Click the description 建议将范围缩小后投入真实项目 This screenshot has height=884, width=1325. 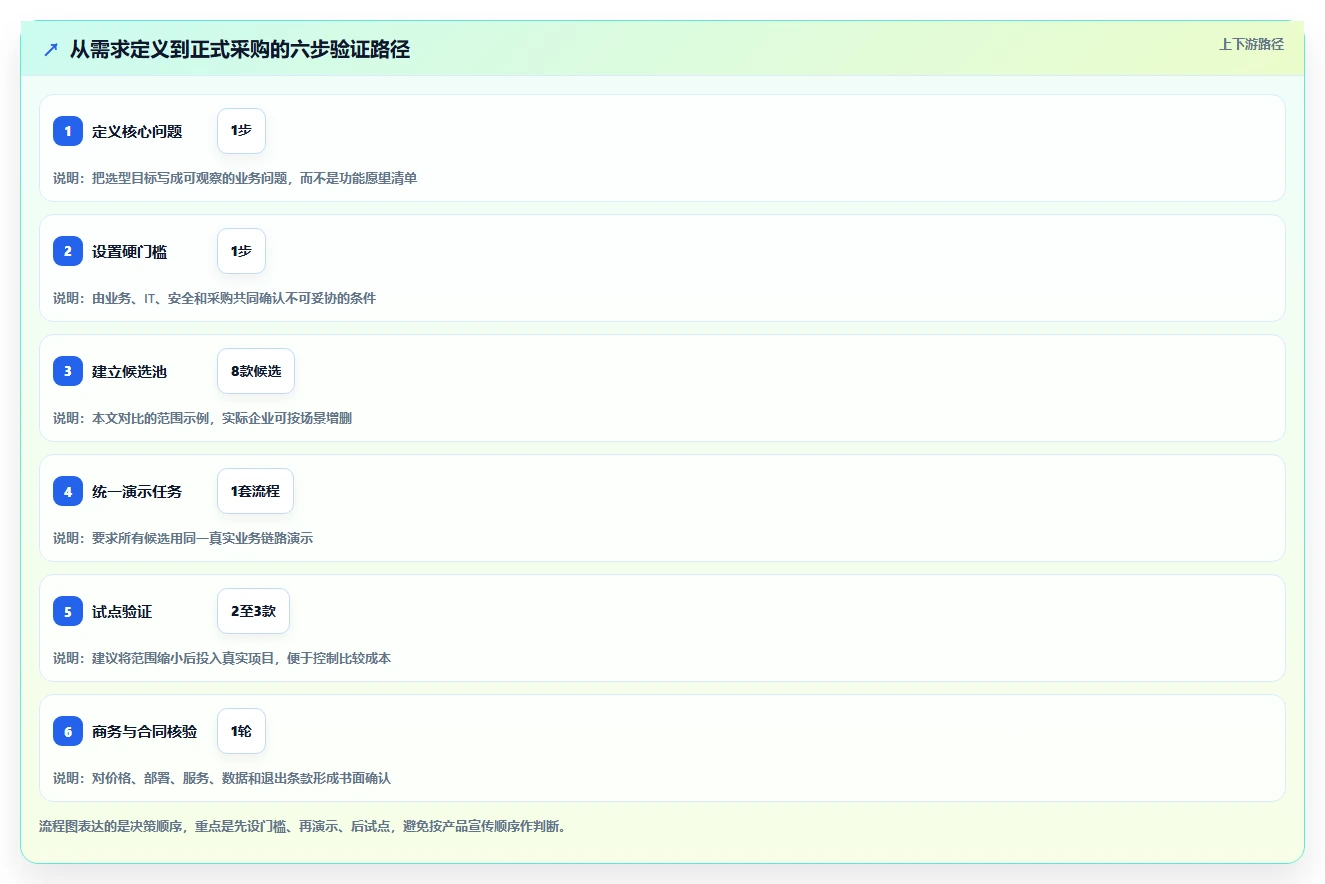222,658
